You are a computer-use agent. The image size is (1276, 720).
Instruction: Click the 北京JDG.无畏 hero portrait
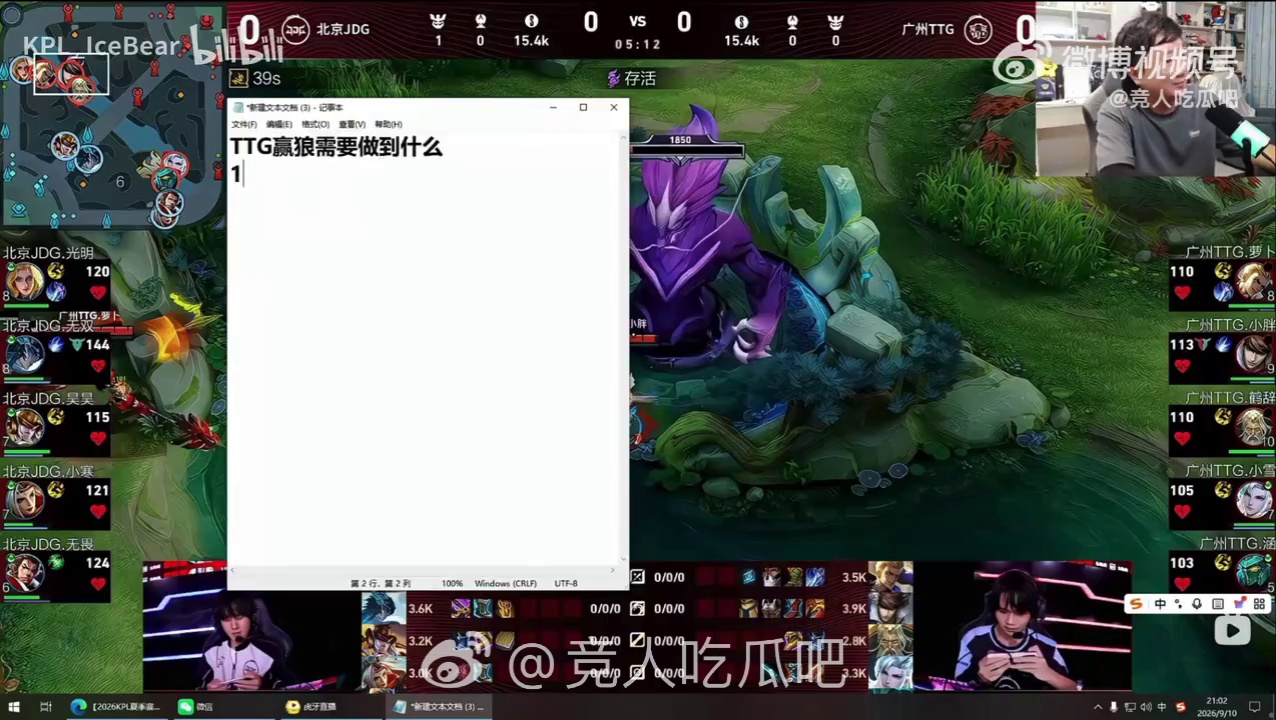click(x=25, y=572)
